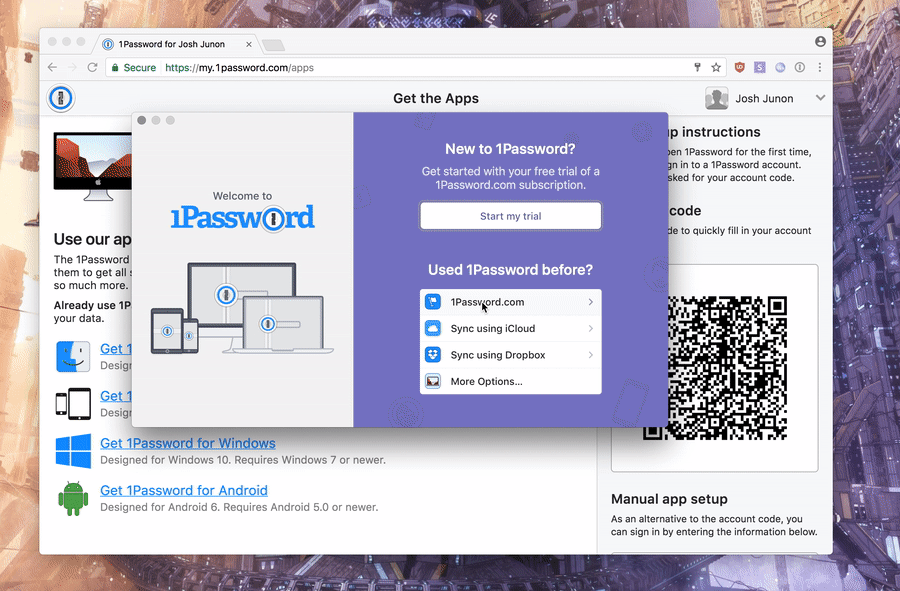Choose 1Password.com sign-in option
This screenshot has height=591, width=900.
[510, 302]
